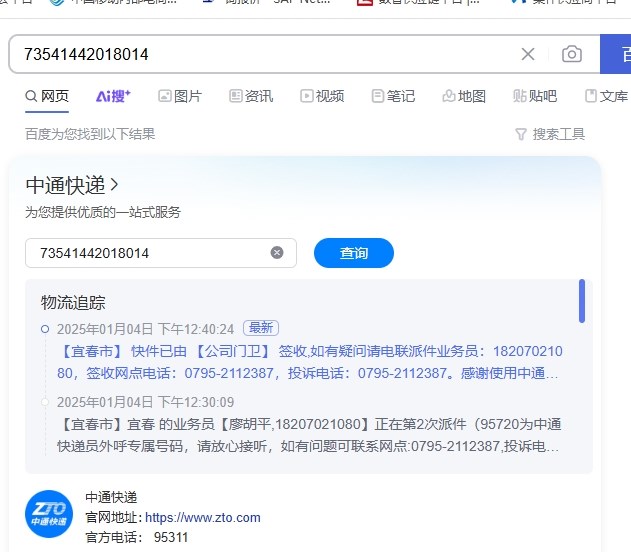Clear the tracking number with the round X icon
631x552 pixels.
pos(277,253)
